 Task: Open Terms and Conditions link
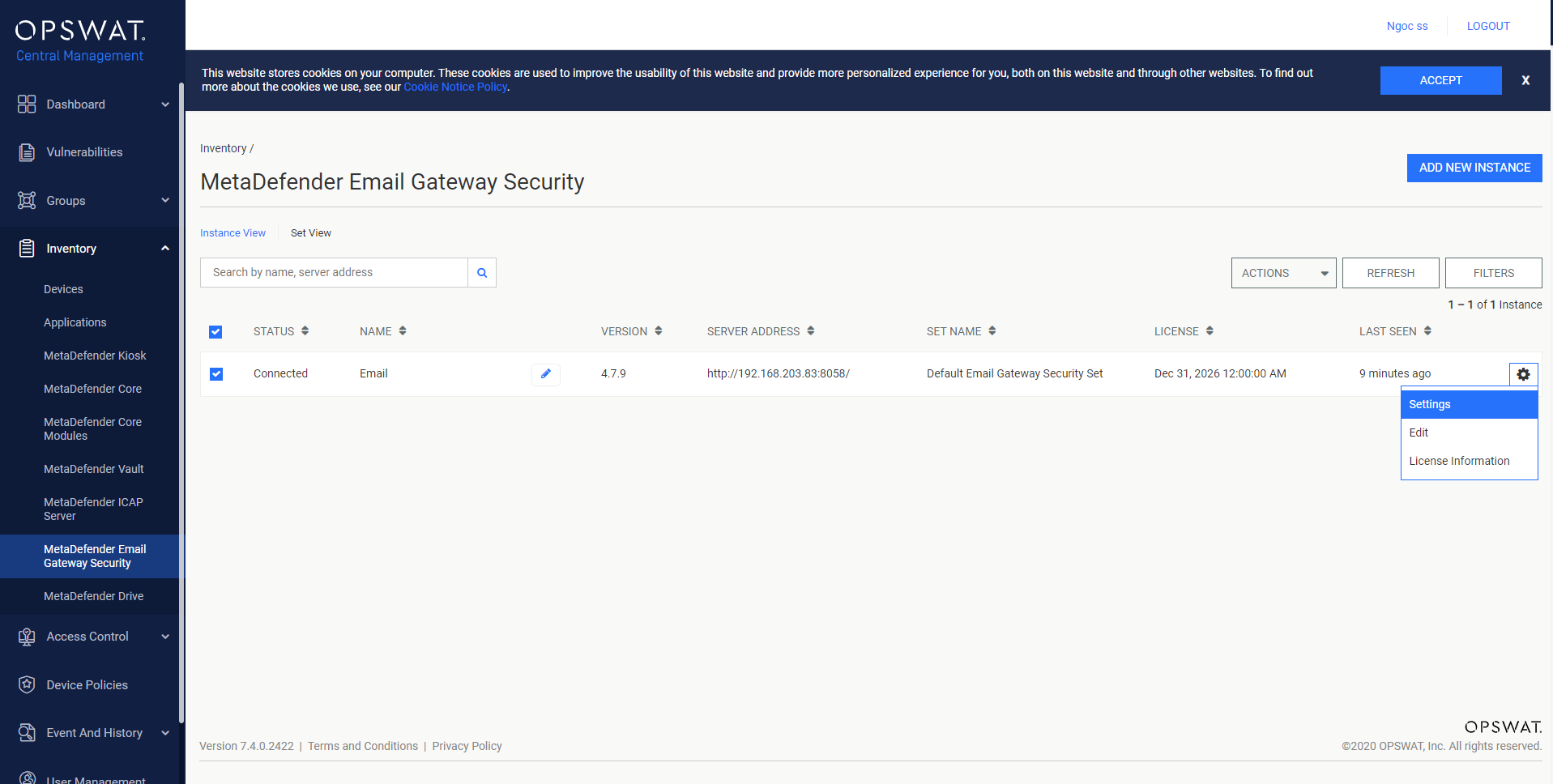363,746
